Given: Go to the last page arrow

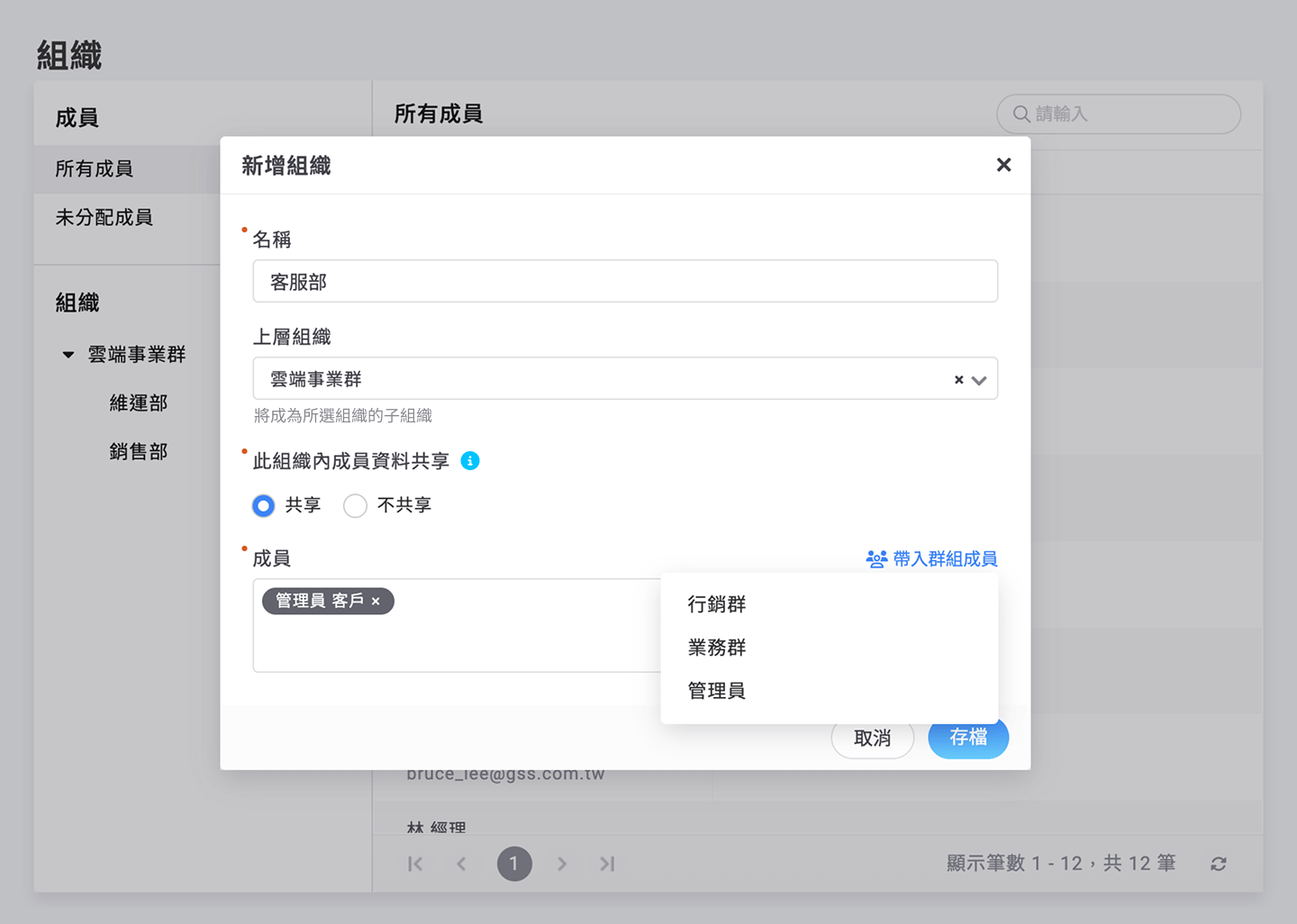Looking at the screenshot, I should [x=607, y=864].
